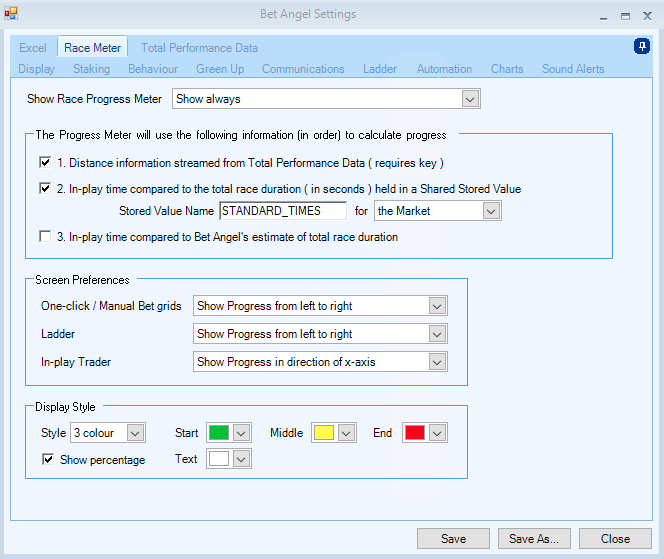The width and height of the screenshot is (664, 559).
Task: Click the Bet Angel app icon in the title bar
Action: click(x=11, y=14)
